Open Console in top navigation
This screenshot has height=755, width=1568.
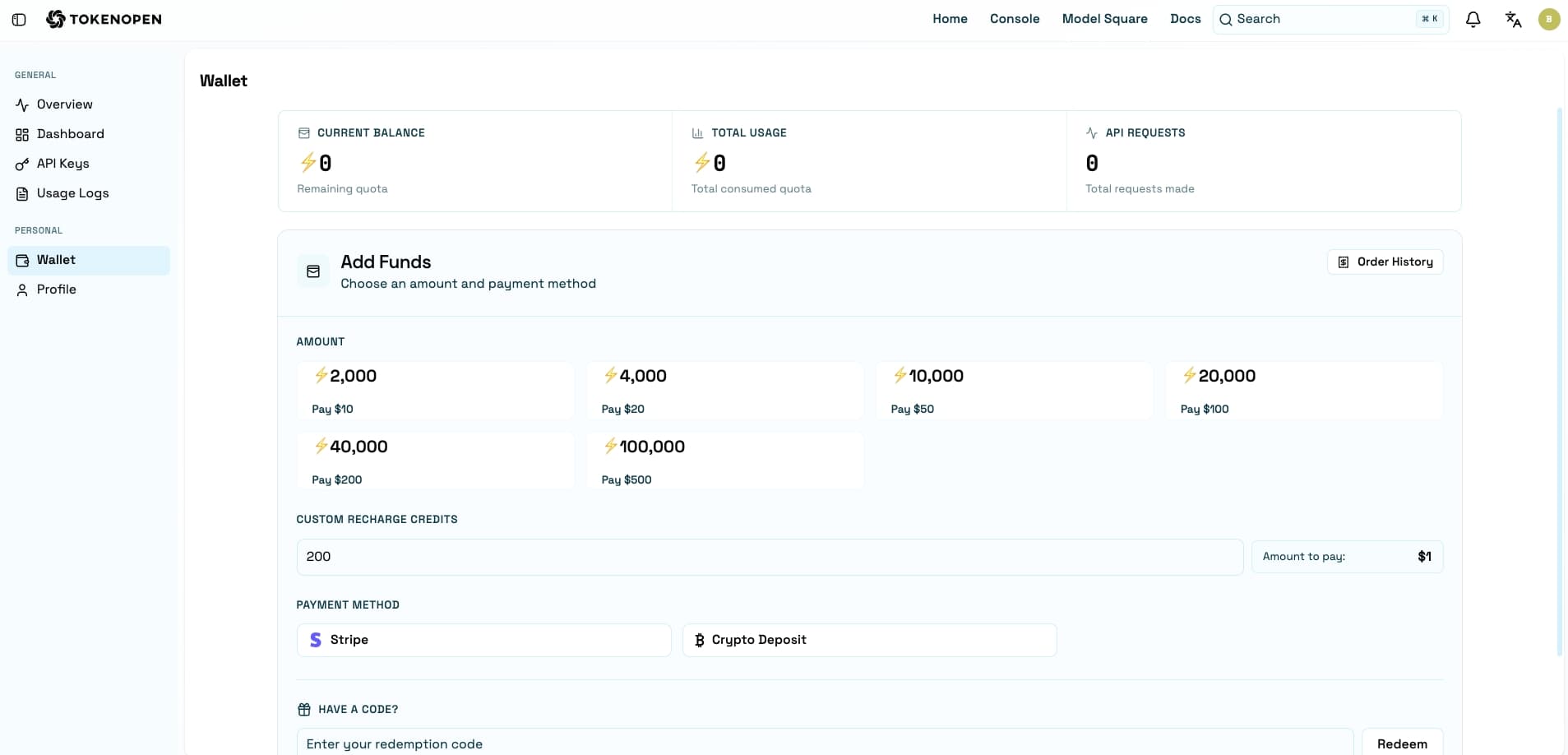pyautogui.click(x=1015, y=19)
